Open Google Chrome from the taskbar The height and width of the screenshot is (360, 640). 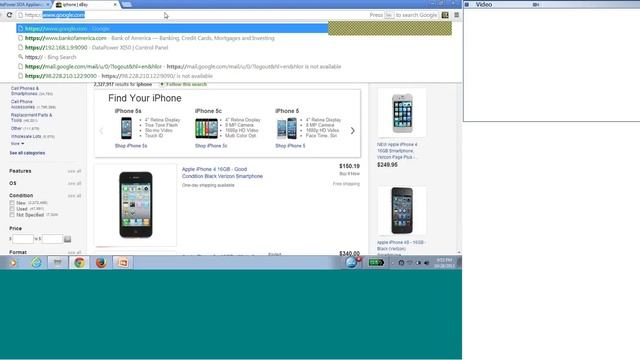click(x=80, y=262)
